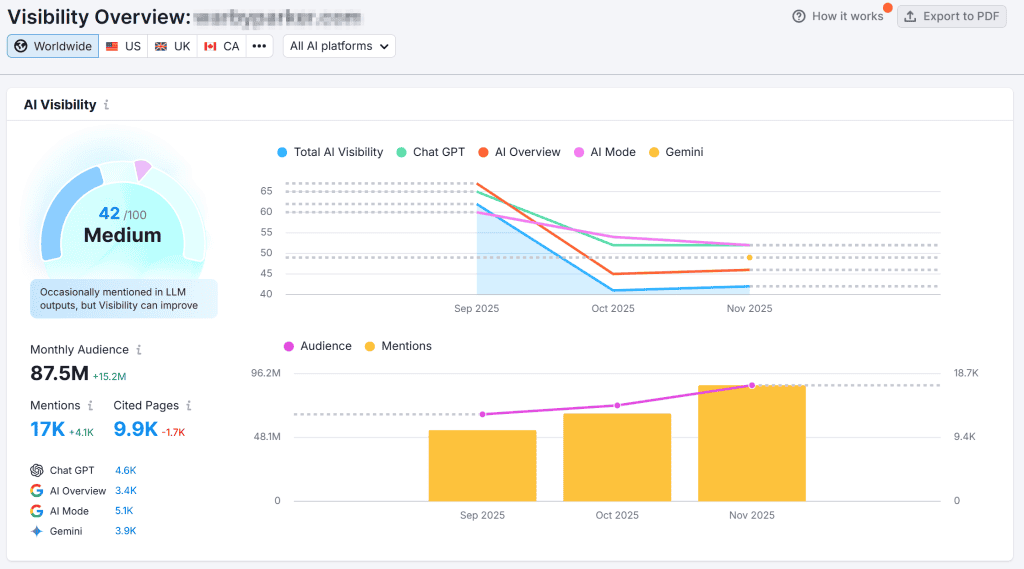Click the 17K Mentions total
The width and height of the screenshot is (1024, 569).
tap(47, 429)
